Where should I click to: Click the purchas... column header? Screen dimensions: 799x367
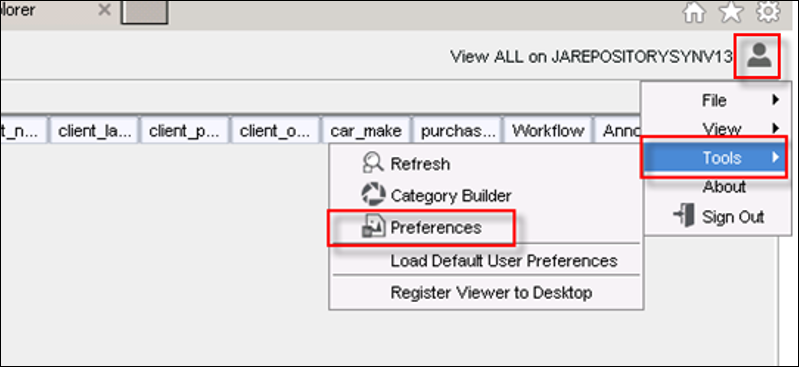(457, 131)
